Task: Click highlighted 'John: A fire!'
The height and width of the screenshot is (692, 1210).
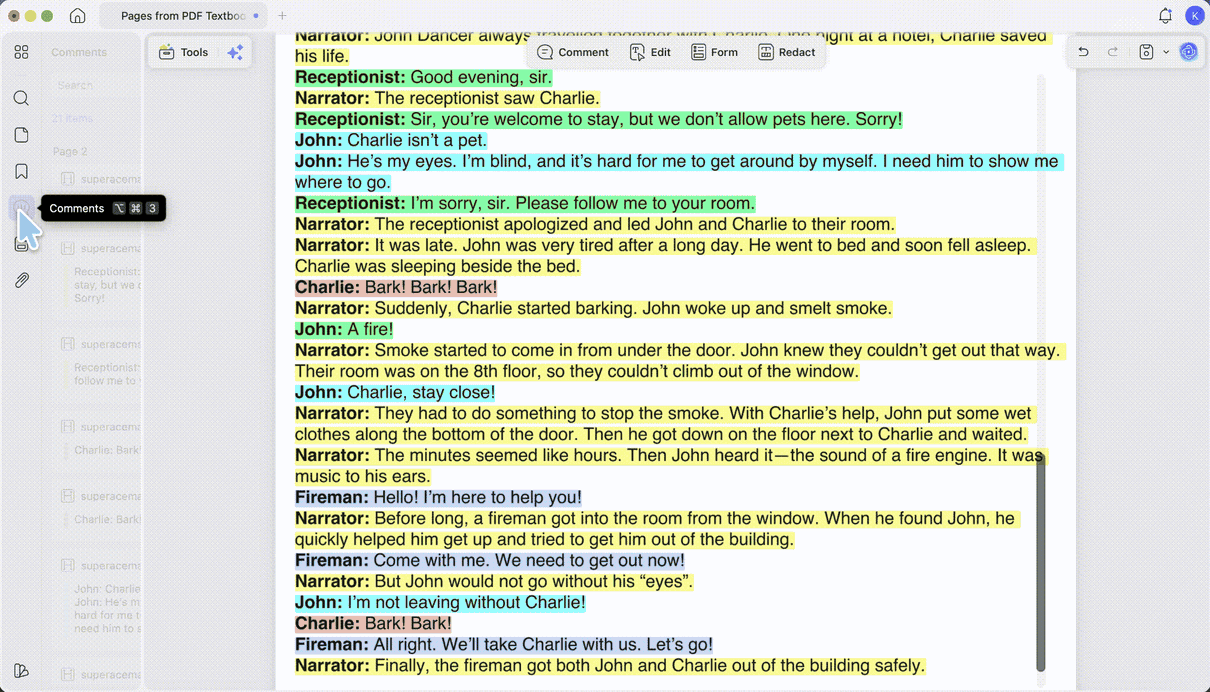Action: pyautogui.click(x=344, y=329)
